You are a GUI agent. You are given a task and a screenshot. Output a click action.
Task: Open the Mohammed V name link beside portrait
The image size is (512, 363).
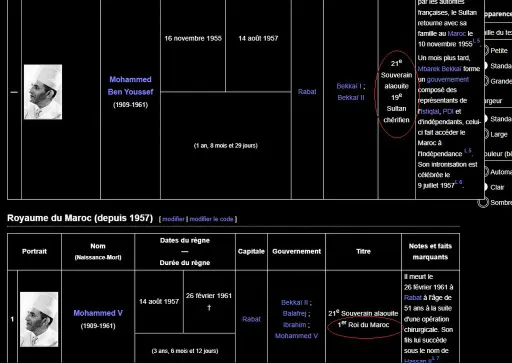point(98,313)
